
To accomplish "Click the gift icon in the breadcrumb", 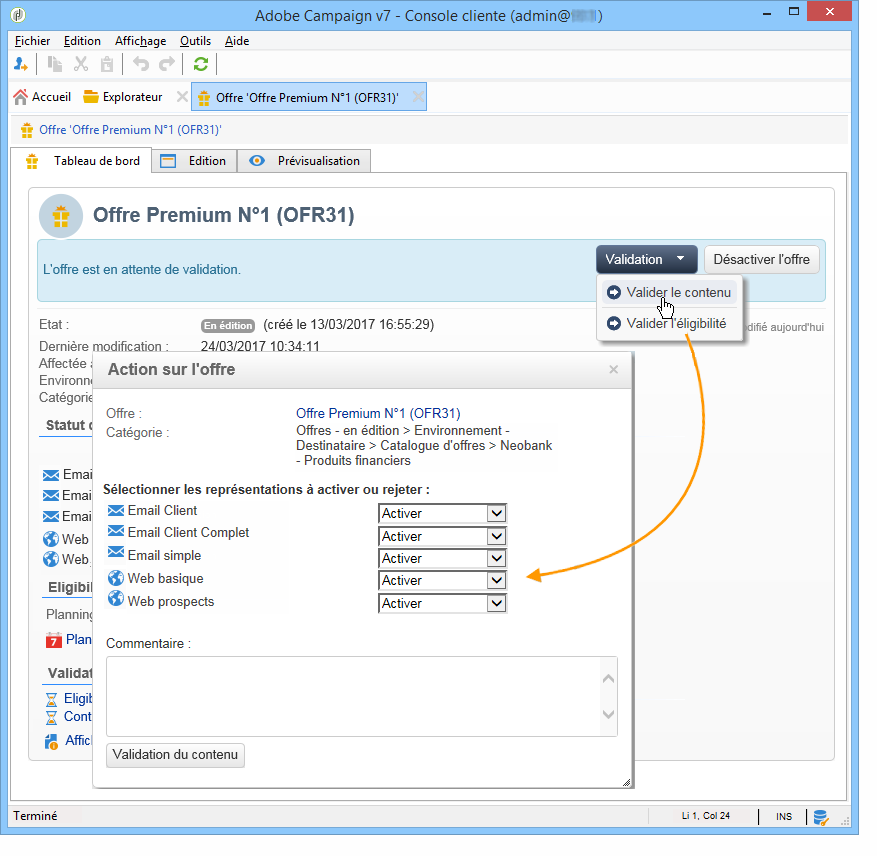I will [x=27, y=130].
